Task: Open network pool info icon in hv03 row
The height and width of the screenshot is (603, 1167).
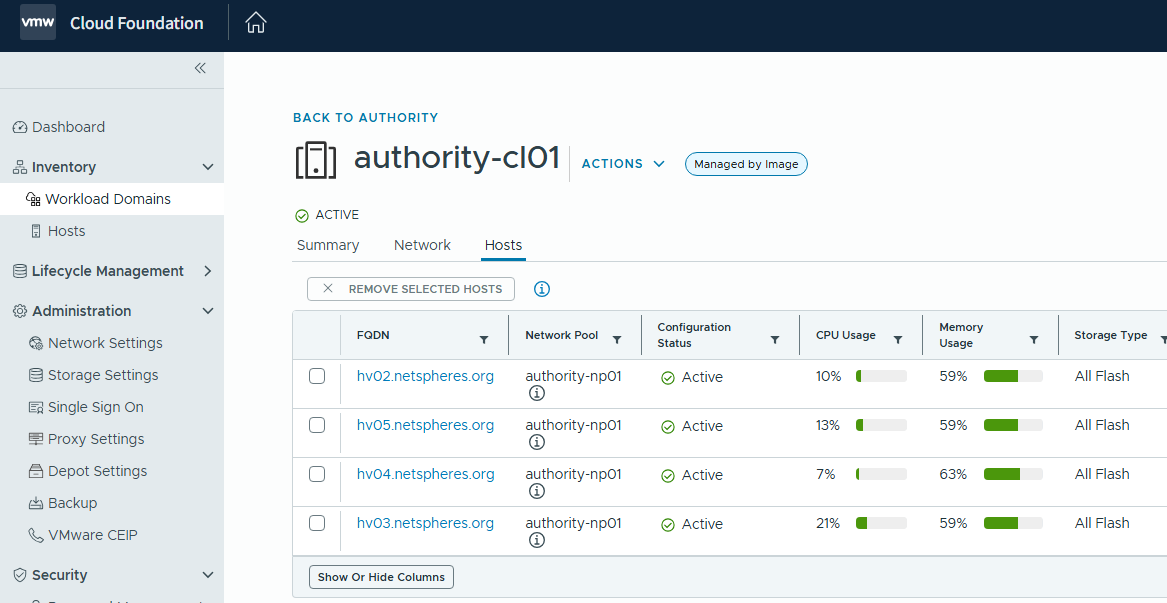Action: click(536, 540)
